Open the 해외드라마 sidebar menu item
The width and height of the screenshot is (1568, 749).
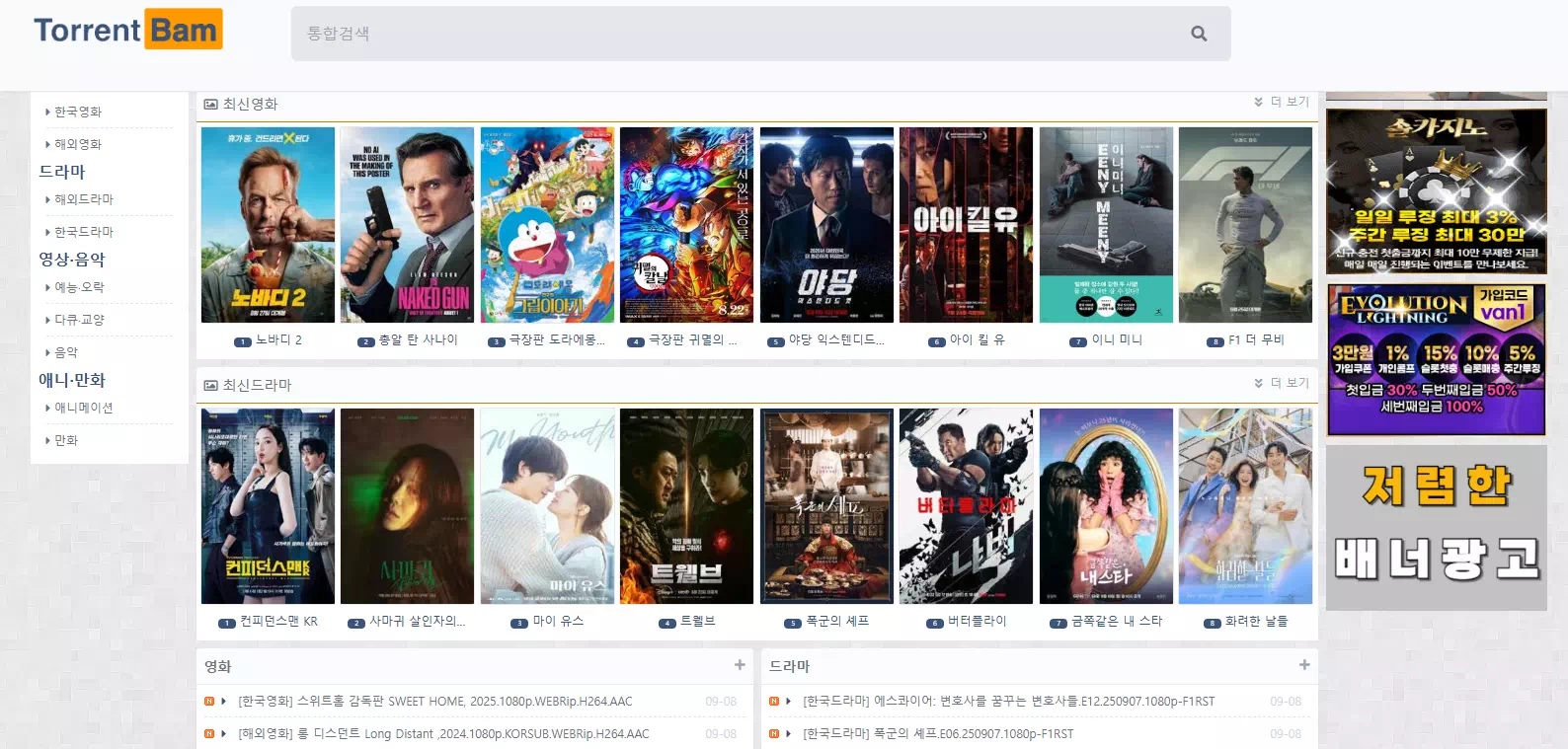[80, 199]
